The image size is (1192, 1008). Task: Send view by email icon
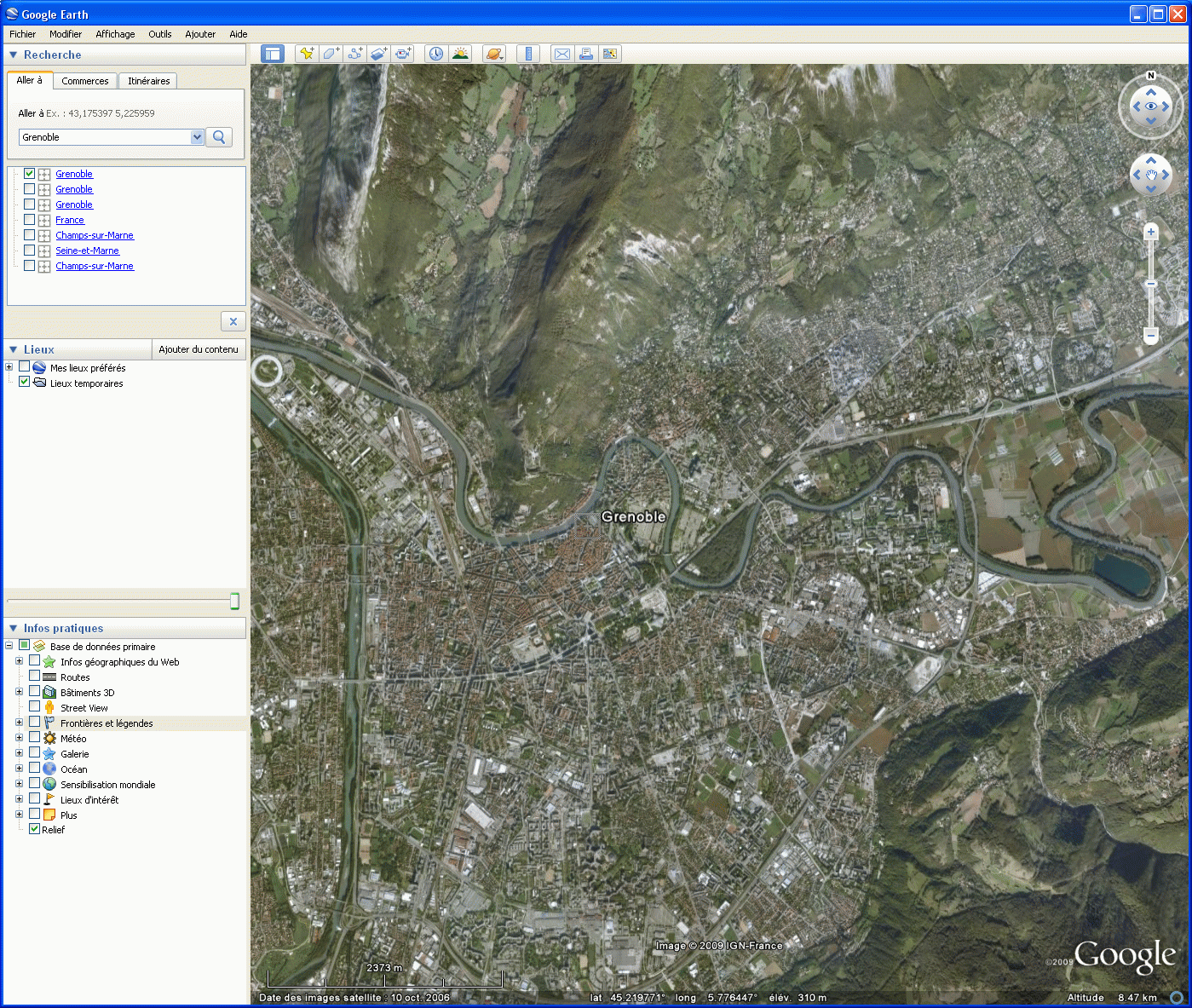tap(561, 54)
